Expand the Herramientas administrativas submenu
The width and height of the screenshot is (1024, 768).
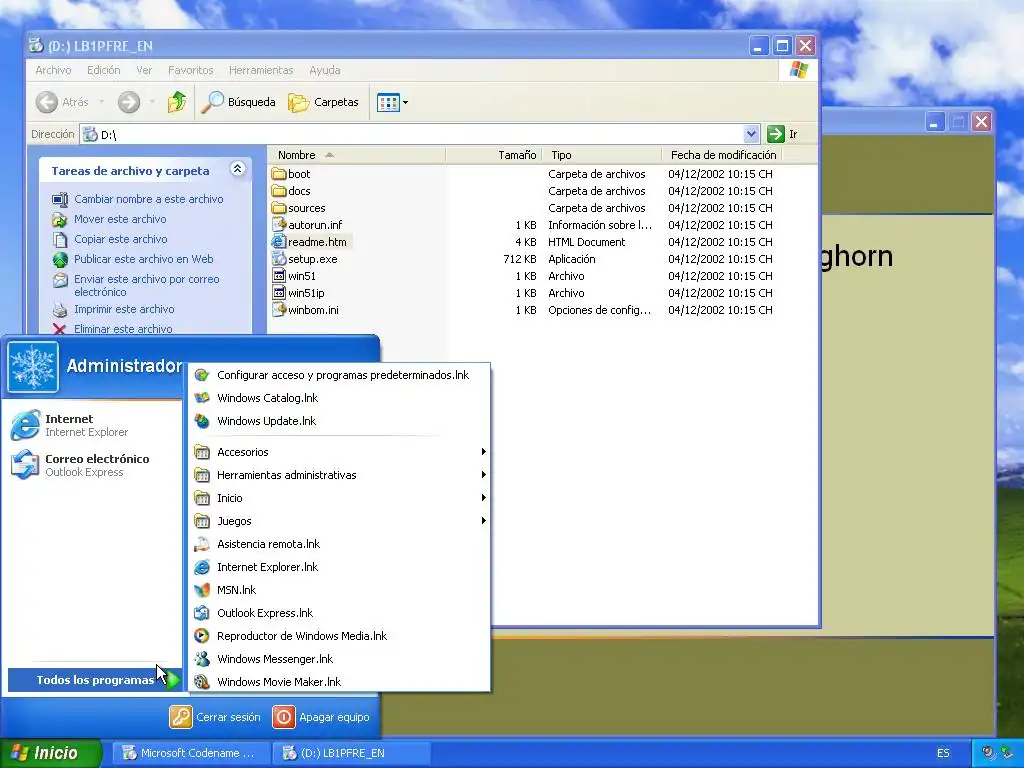click(339, 475)
